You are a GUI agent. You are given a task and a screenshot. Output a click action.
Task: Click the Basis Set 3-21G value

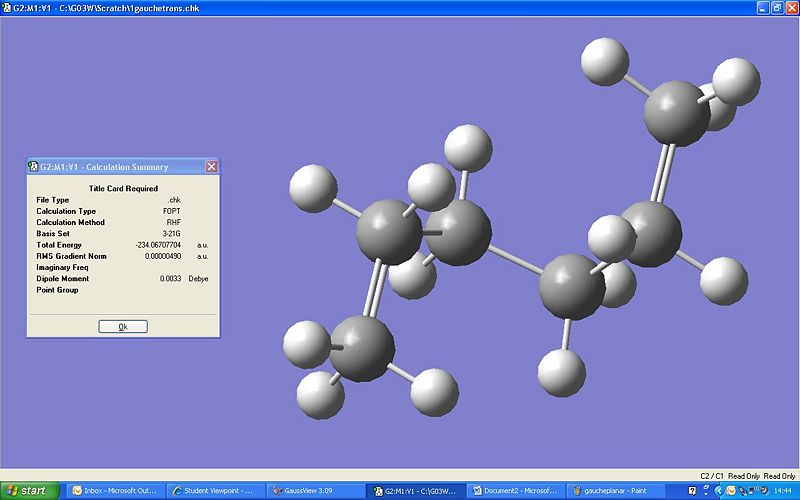coord(170,234)
